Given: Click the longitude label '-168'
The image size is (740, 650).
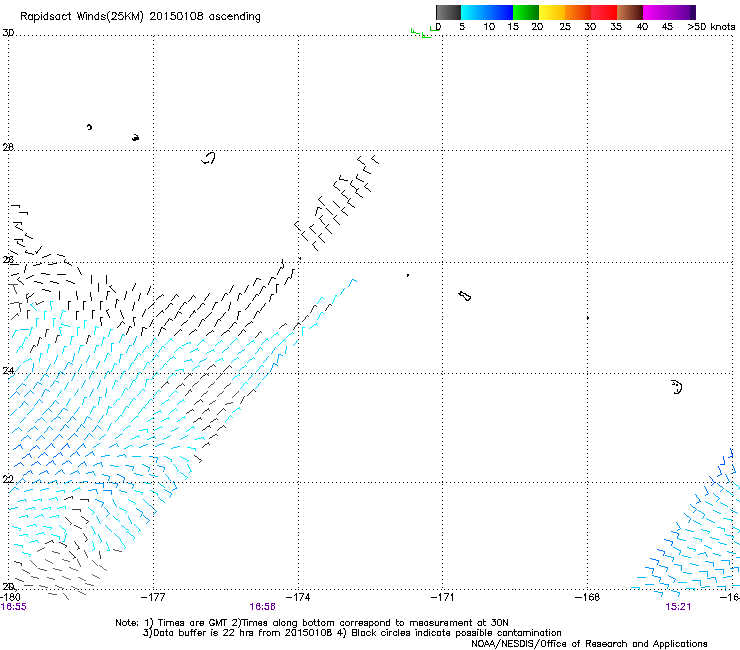Looking at the screenshot, I should point(587,597).
